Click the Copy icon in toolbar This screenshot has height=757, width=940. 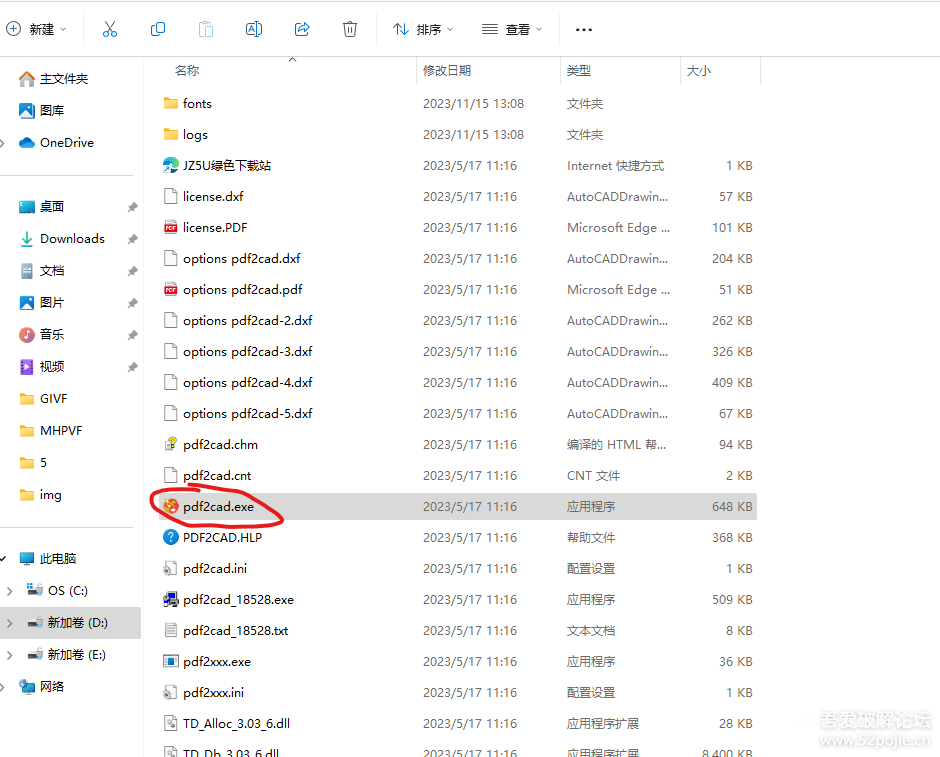158,29
